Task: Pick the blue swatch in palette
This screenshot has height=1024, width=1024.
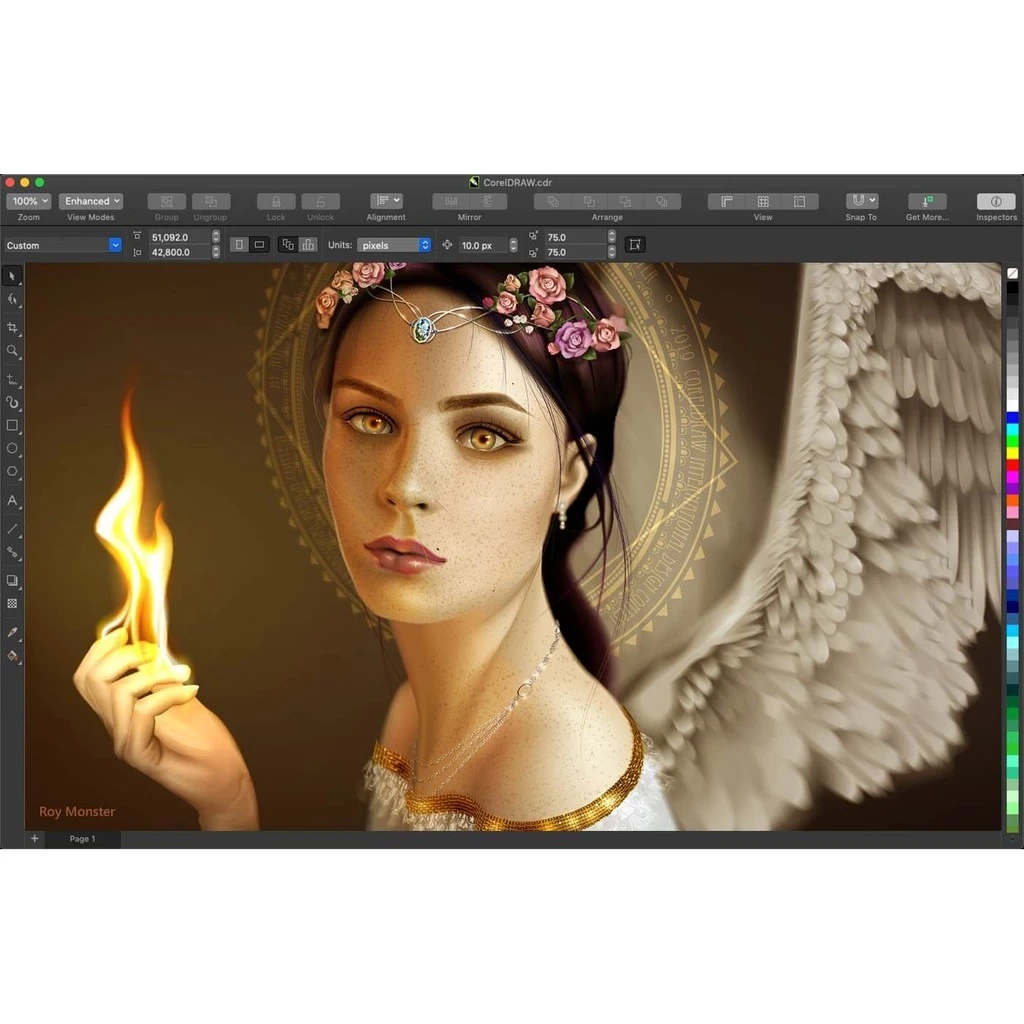Action: click(x=1012, y=418)
